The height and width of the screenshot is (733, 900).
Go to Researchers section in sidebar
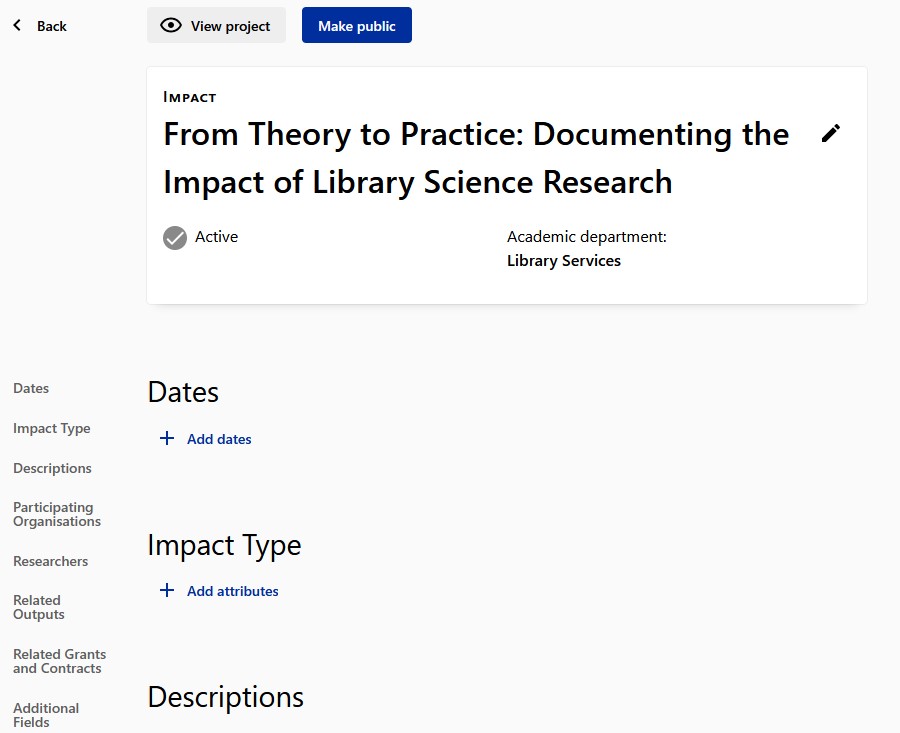click(x=51, y=561)
